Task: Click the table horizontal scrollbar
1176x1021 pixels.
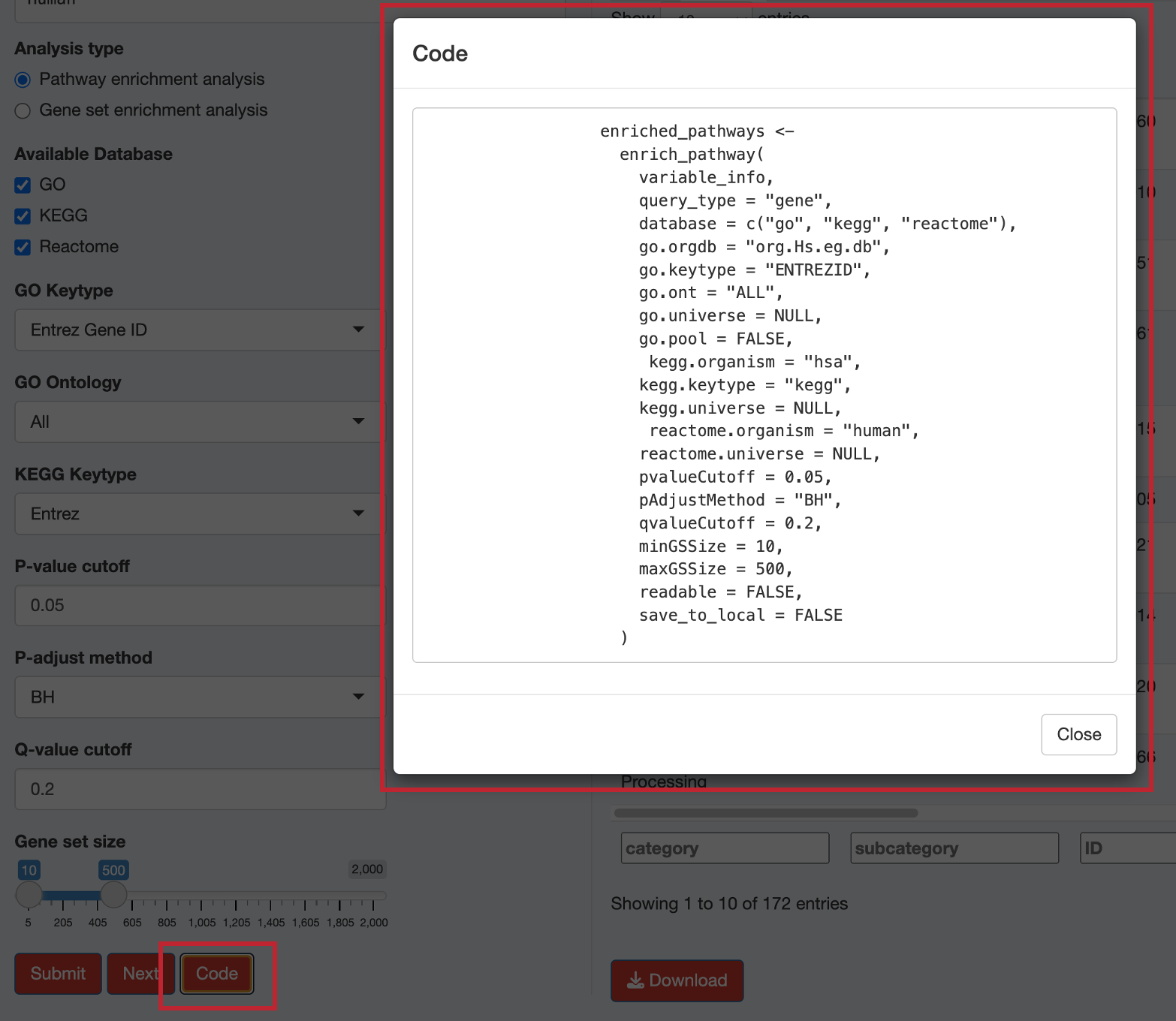Action: [766, 813]
